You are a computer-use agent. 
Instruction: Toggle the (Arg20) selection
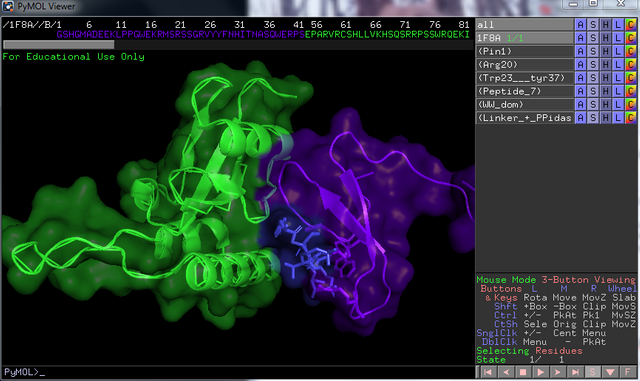point(524,65)
